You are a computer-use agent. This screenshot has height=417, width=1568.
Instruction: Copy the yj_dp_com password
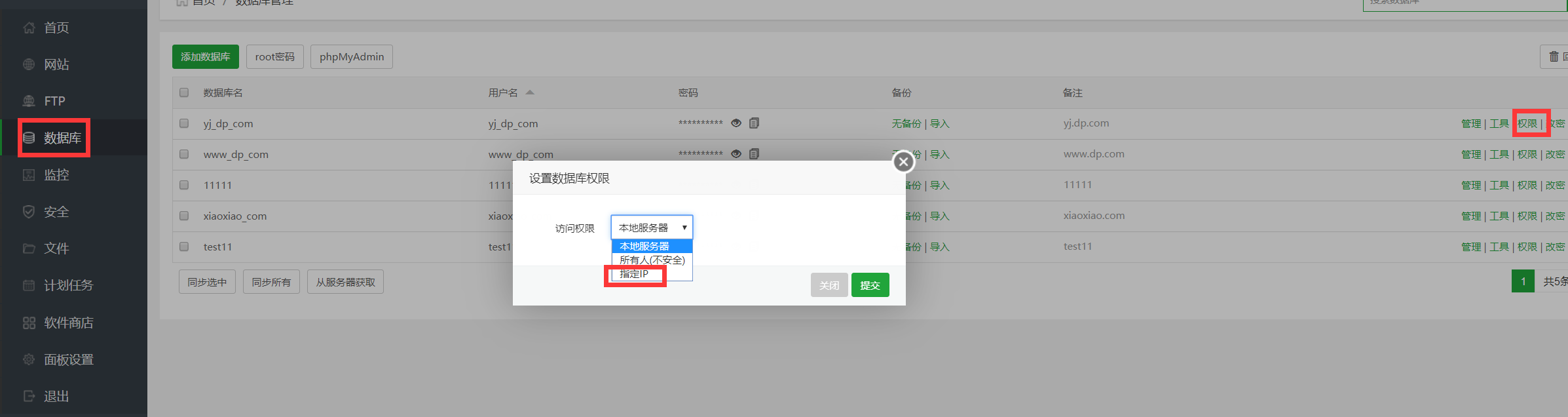[755, 123]
